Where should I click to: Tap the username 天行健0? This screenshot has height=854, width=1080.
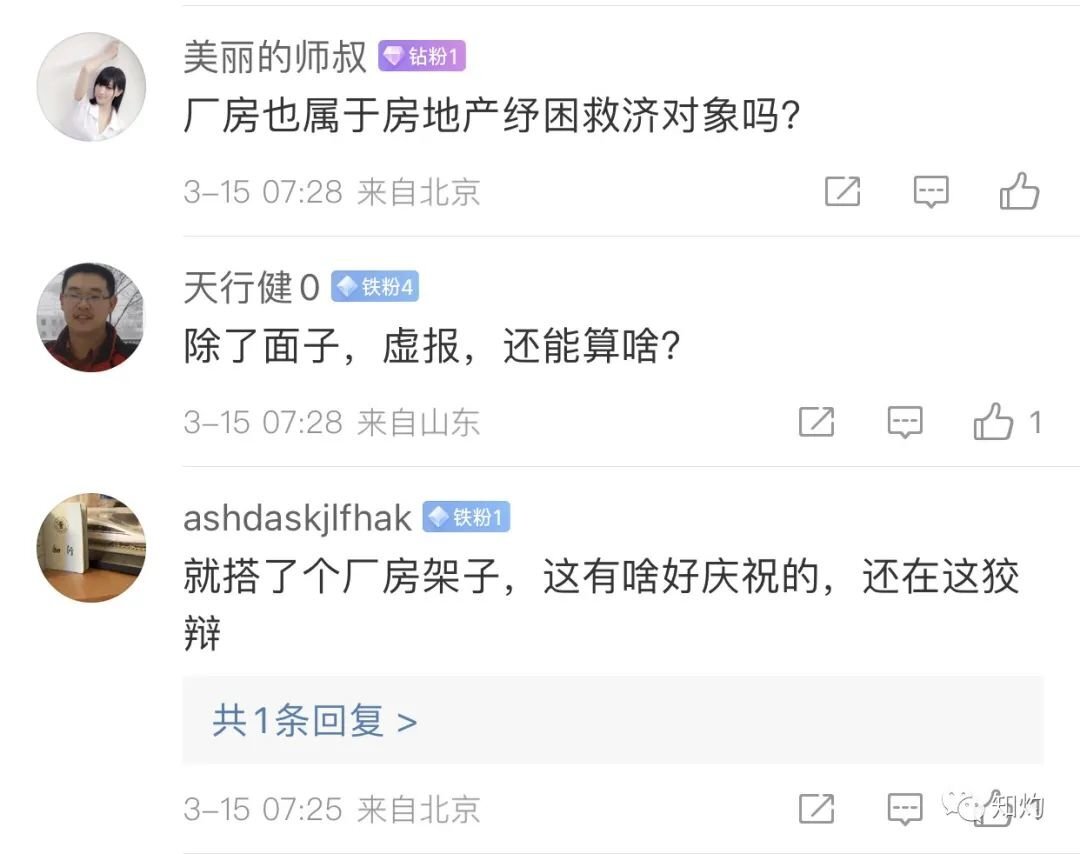click(x=251, y=288)
